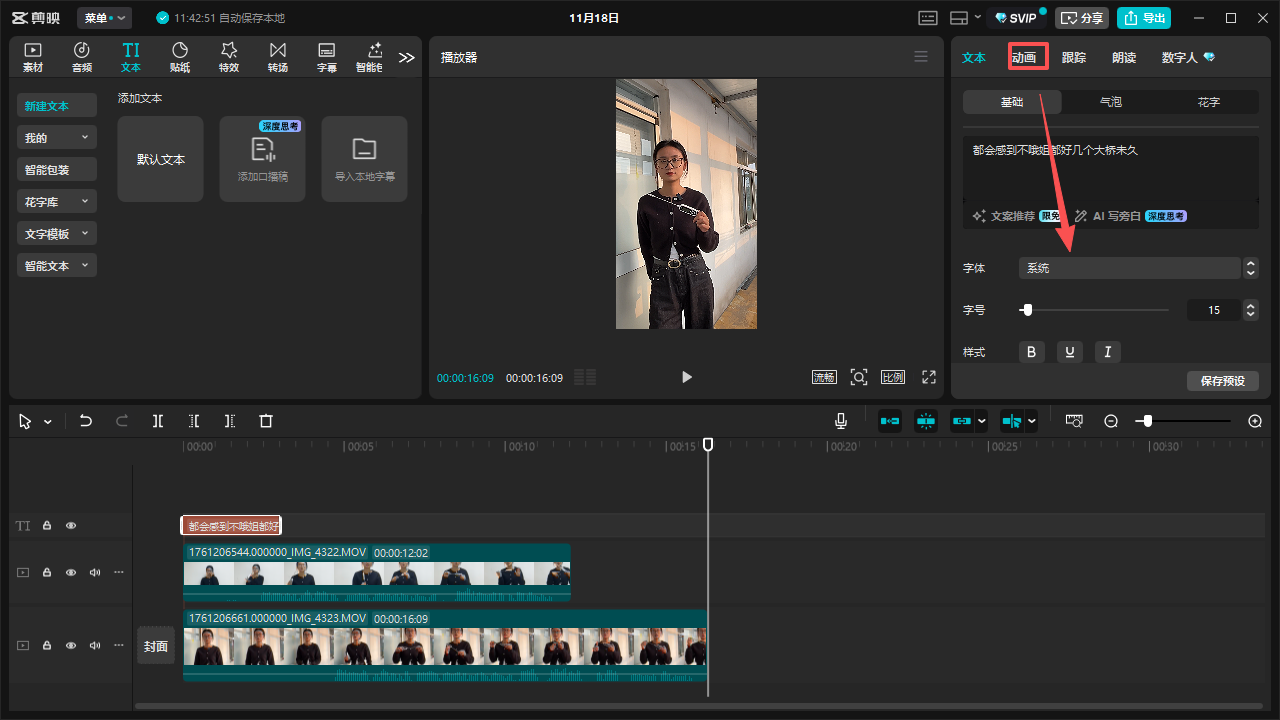The image size is (1280, 720).
Task: Click the split clip tool icon
Action: pyautogui.click(x=158, y=421)
